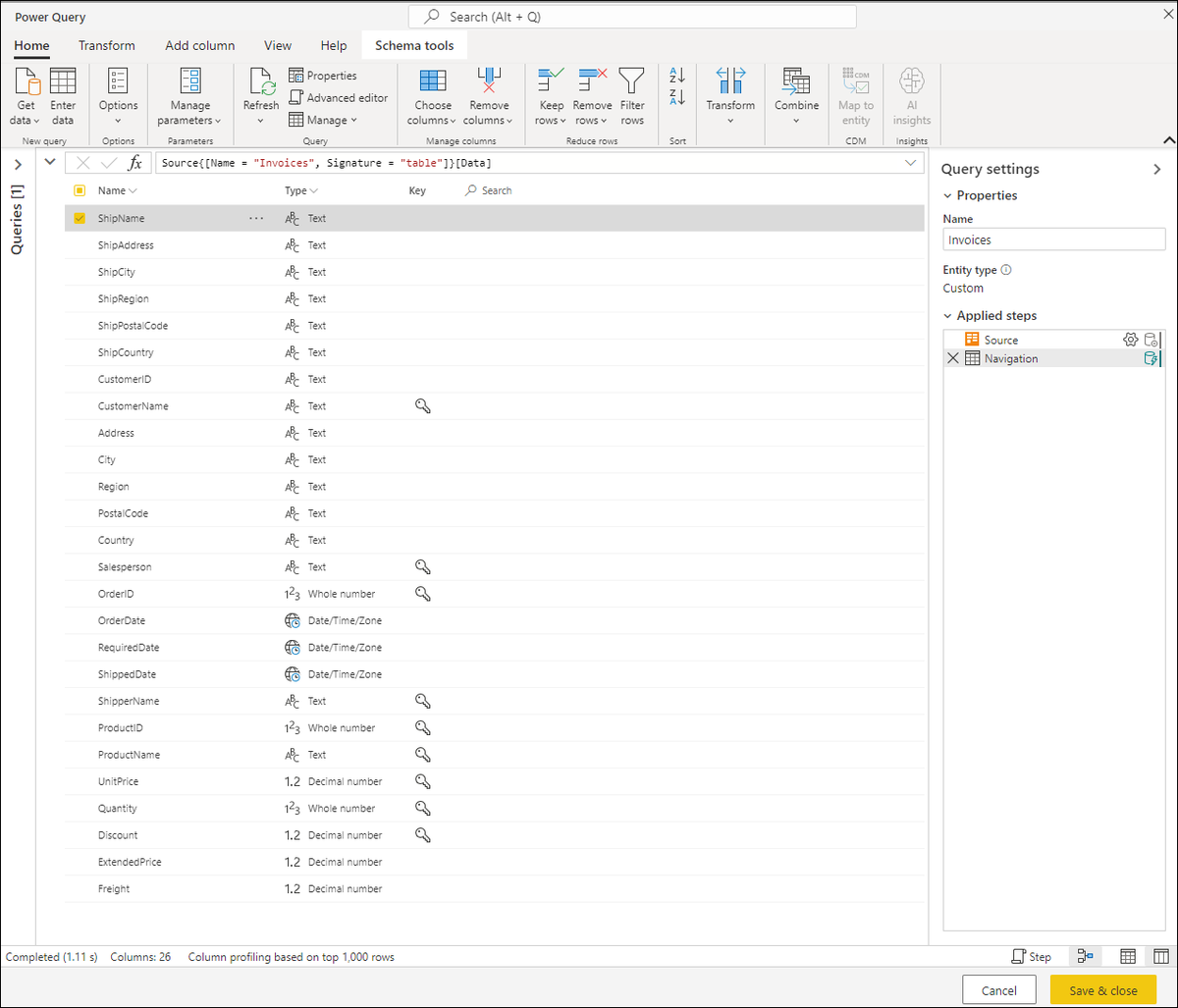Open the Manage dropdown

(x=323, y=120)
